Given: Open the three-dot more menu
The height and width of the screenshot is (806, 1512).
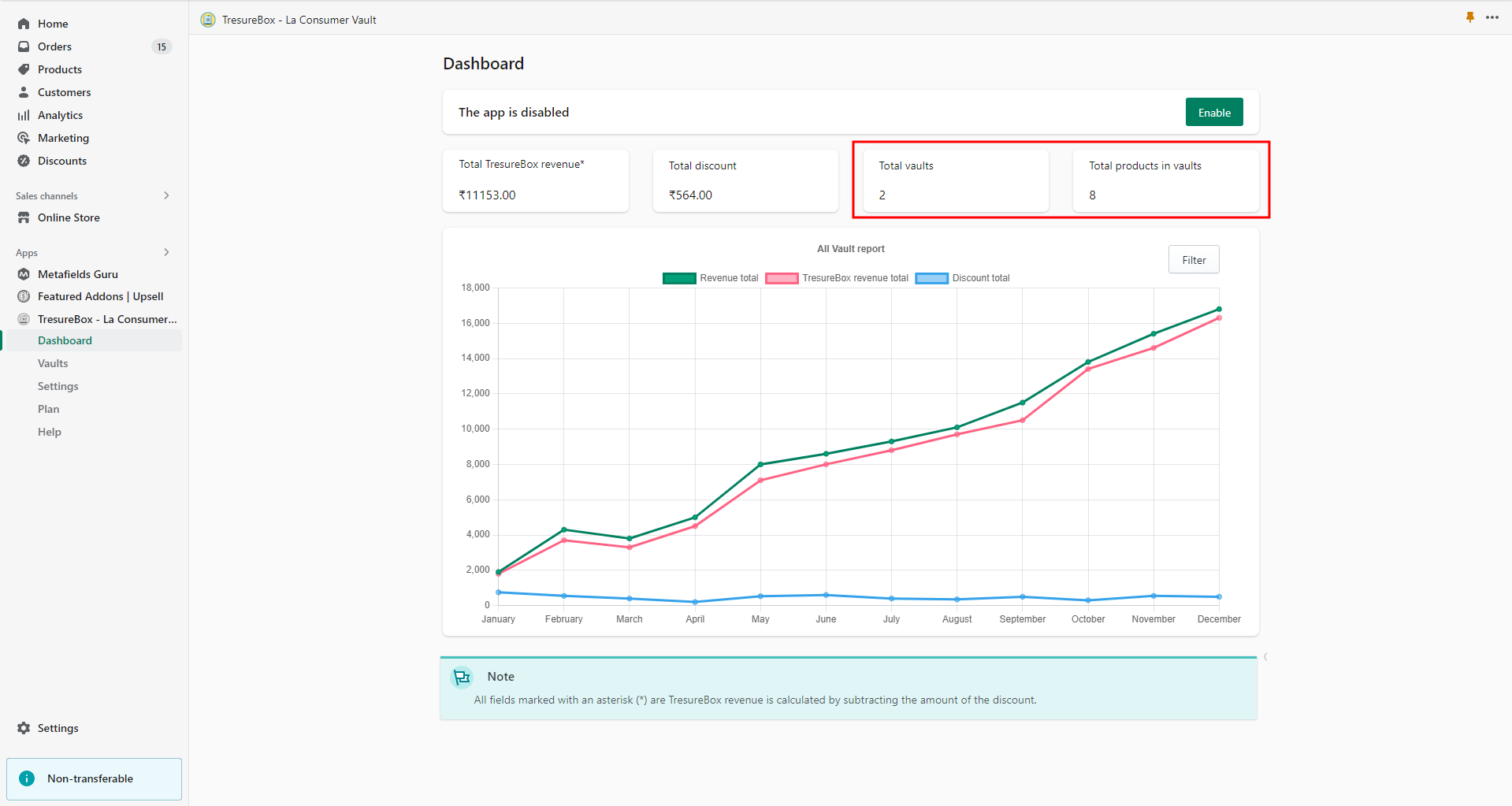Looking at the screenshot, I should [x=1492, y=17].
